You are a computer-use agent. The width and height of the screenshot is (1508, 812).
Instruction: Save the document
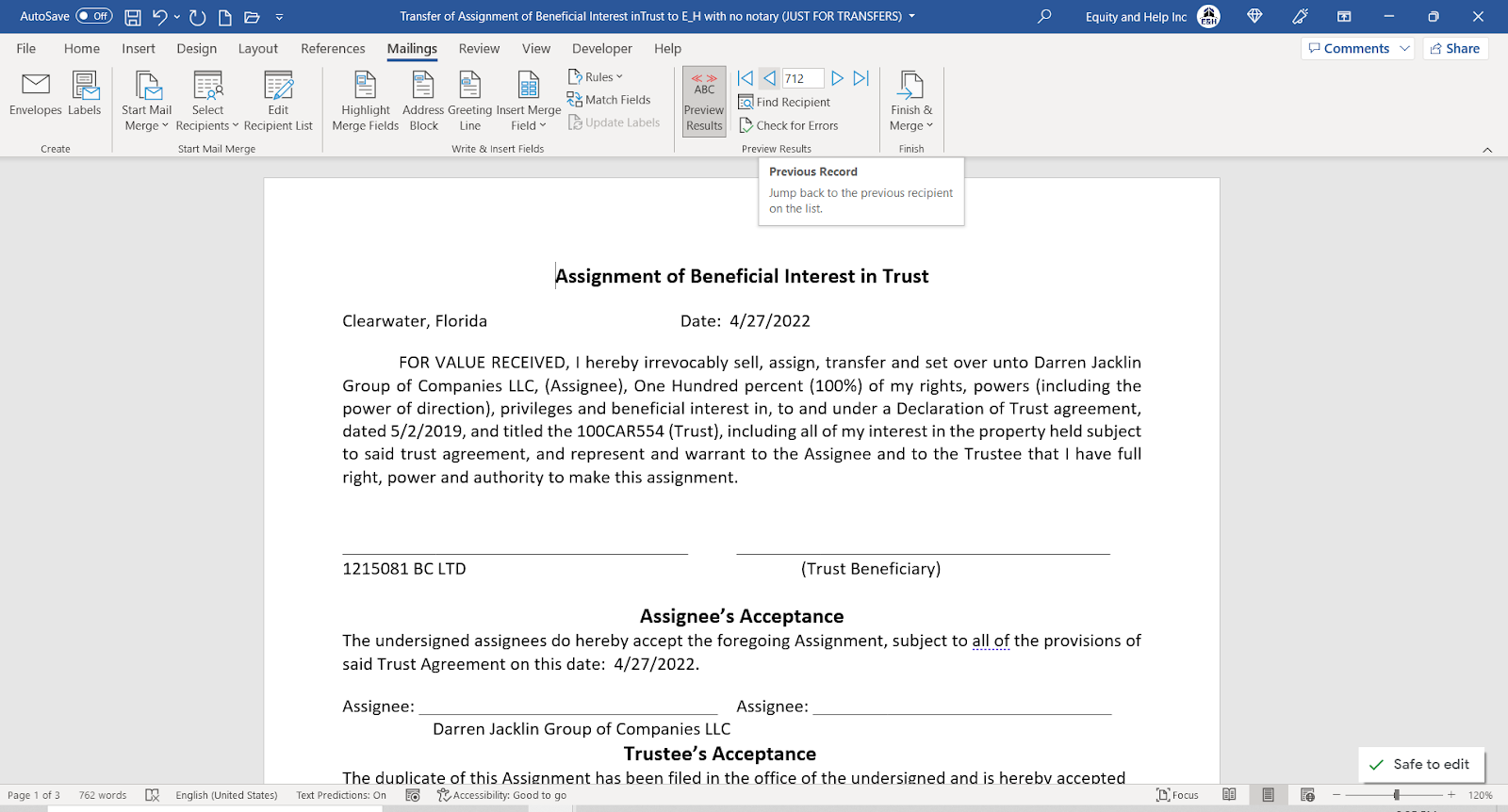133,17
